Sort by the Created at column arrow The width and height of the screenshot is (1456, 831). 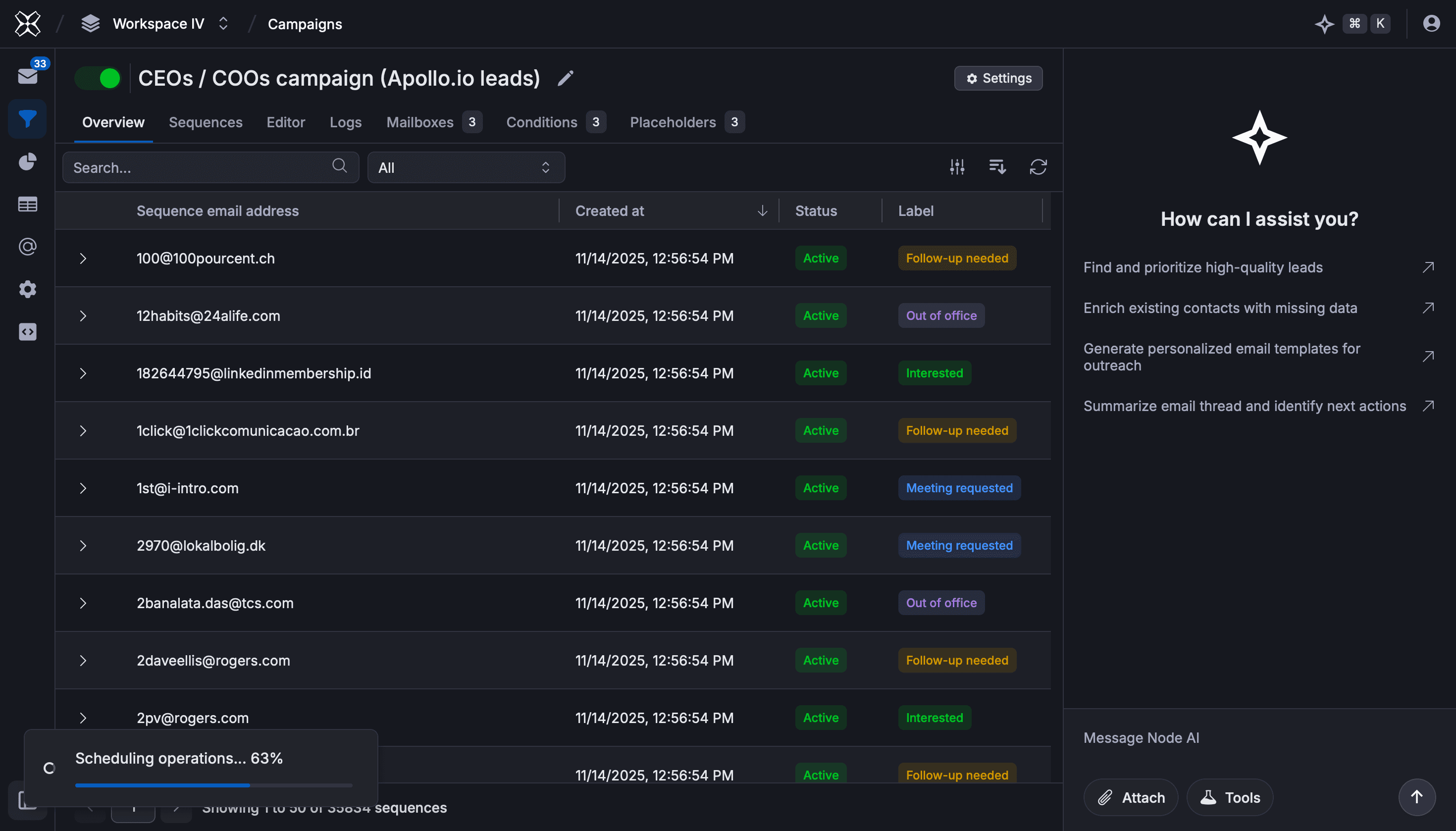[x=762, y=210]
